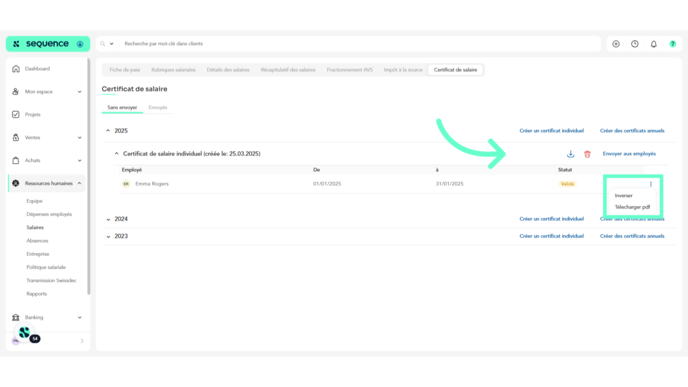
Task: Switch to Détails des salaires tab
Action: point(228,70)
